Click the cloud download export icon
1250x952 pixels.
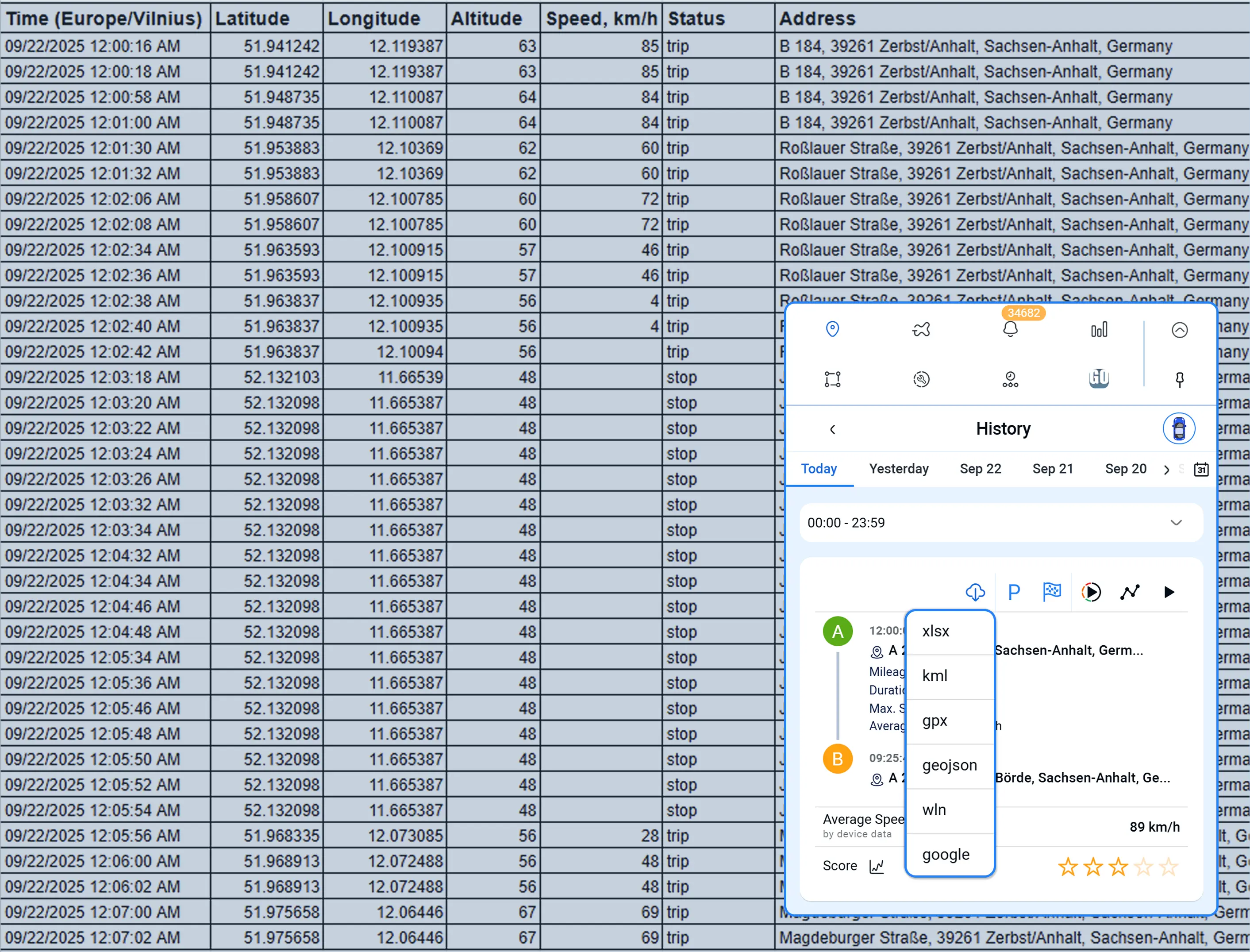click(x=975, y=592)
